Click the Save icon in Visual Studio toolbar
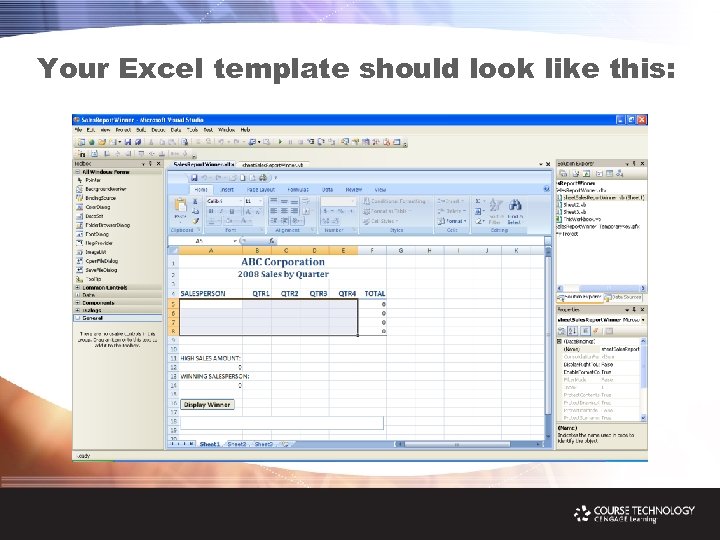The height and width of the screenshot is (540, 720). click(128, 142)
